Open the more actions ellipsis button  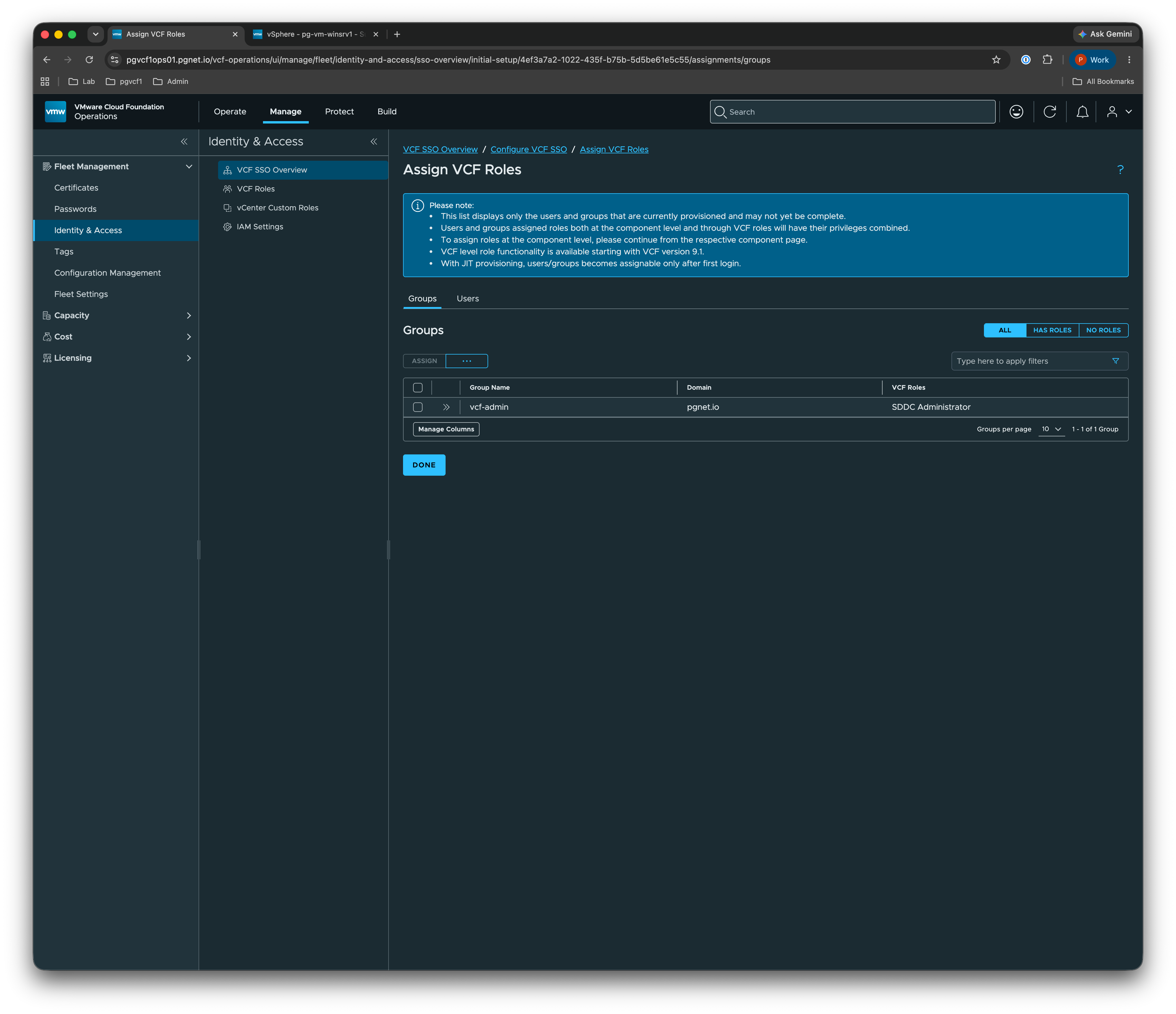[467, 361]
